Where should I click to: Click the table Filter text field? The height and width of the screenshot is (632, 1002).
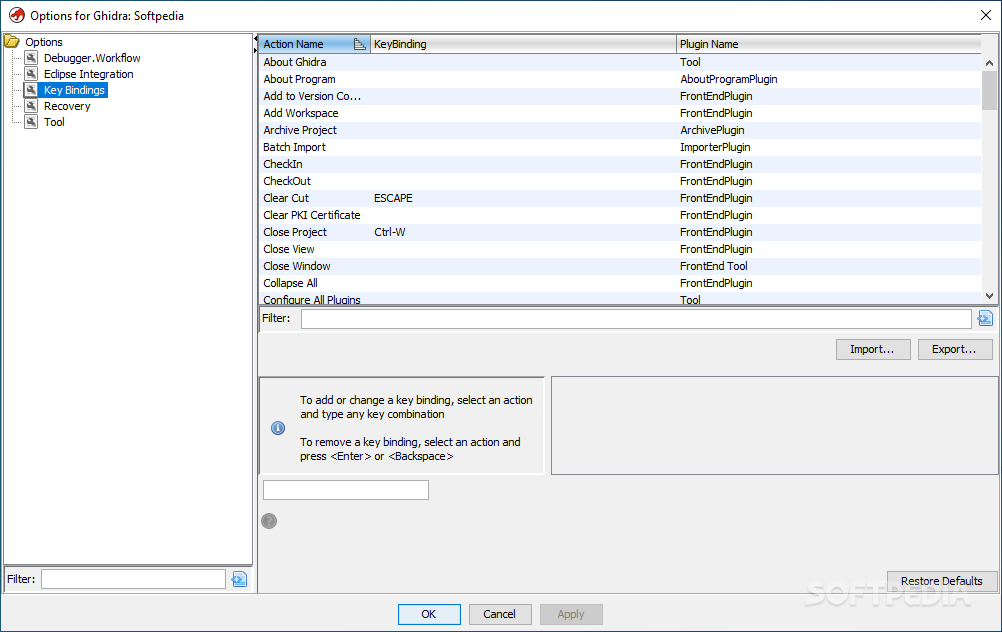coord(636,318)
